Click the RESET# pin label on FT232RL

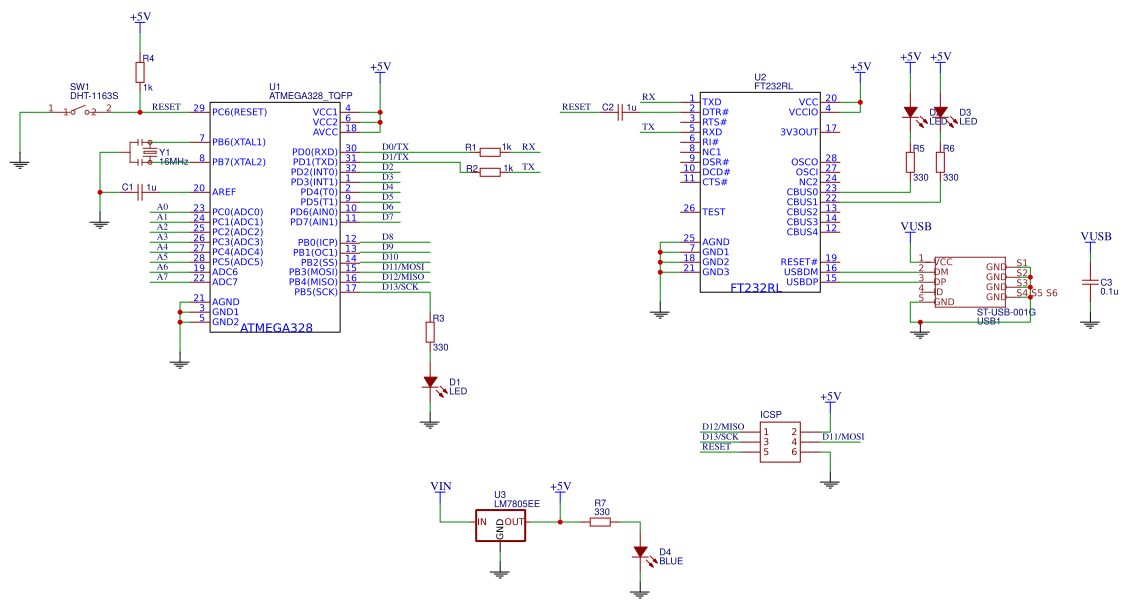(799, 262)
